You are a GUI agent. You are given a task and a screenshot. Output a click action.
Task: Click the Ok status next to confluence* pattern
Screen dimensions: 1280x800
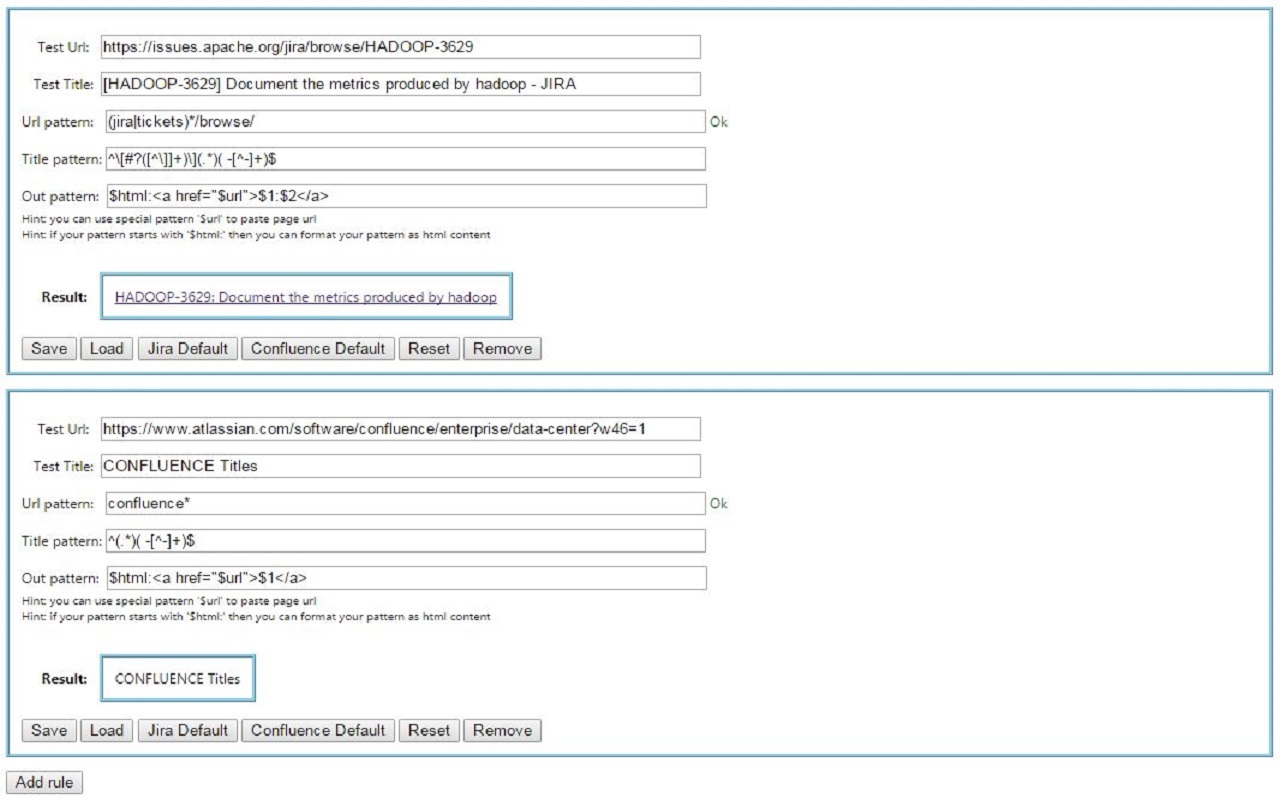pyautogui.click(x=719, y=504)
